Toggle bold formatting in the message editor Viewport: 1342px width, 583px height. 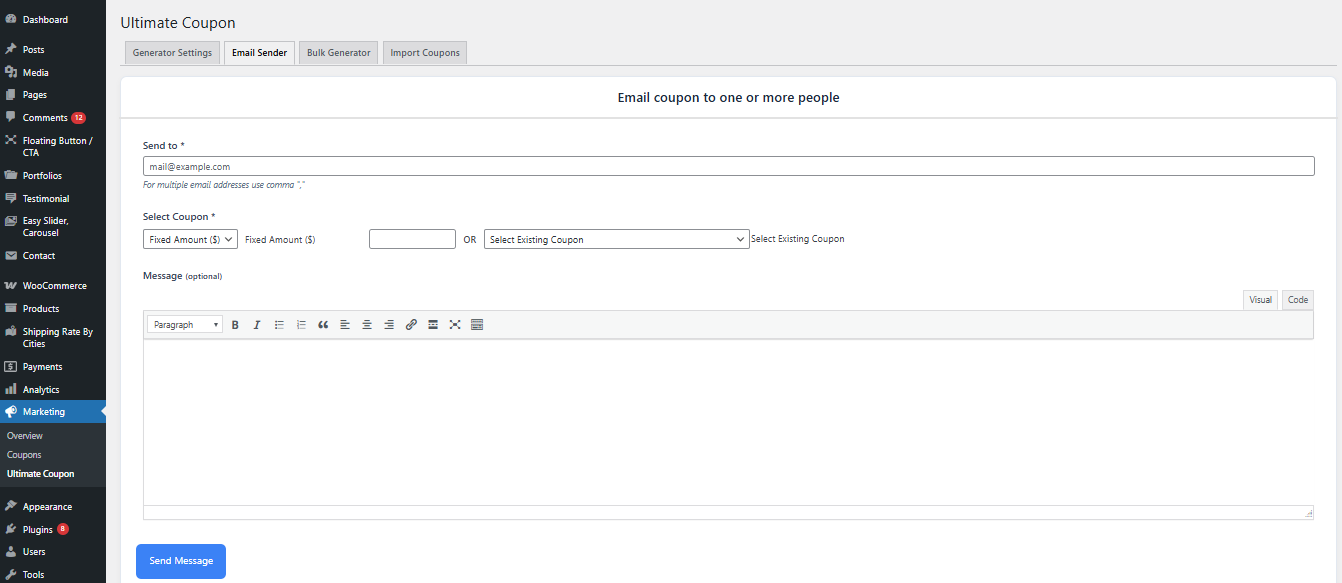(x=235, y=325)
